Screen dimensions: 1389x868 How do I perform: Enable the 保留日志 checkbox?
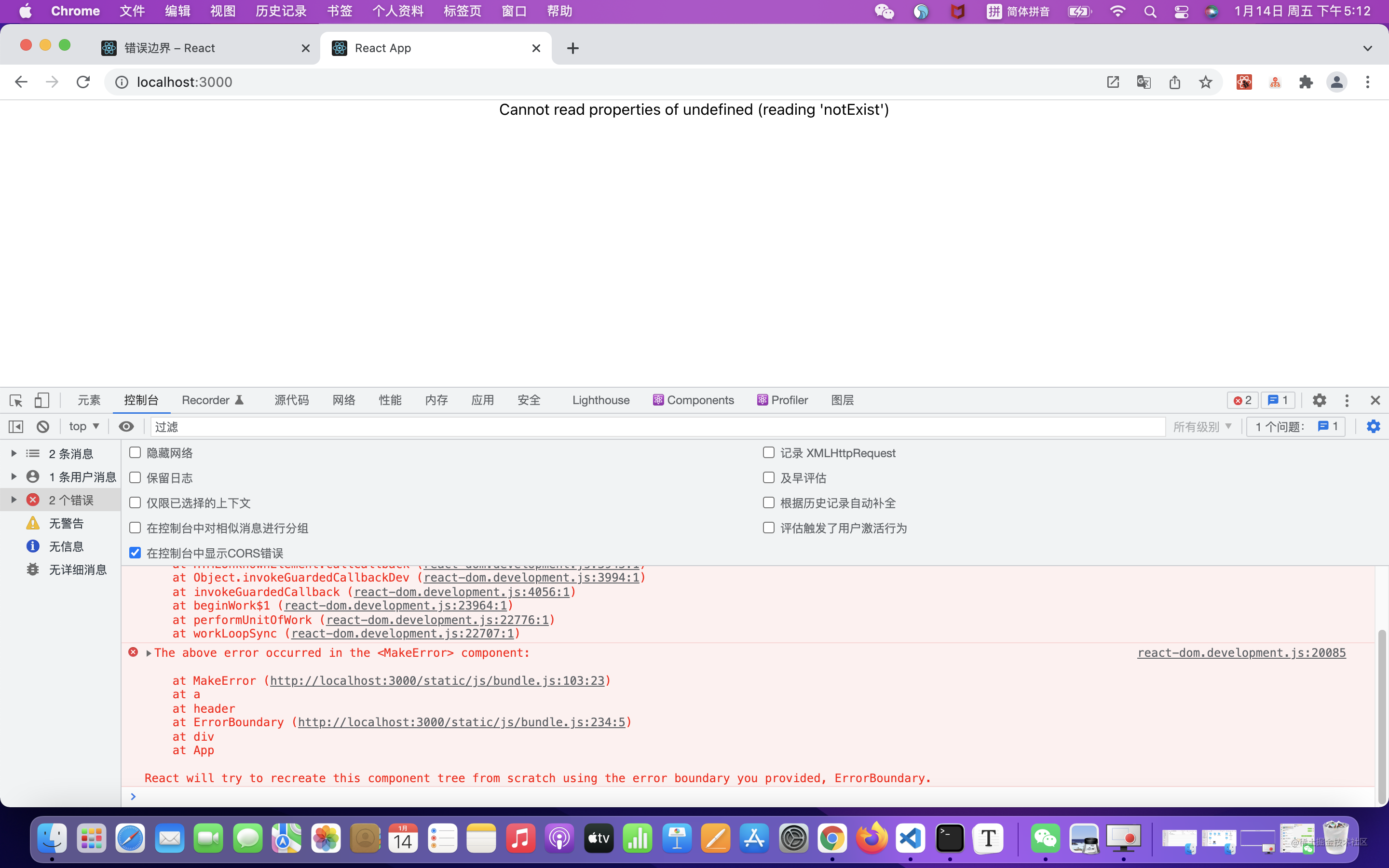[136, 477]
